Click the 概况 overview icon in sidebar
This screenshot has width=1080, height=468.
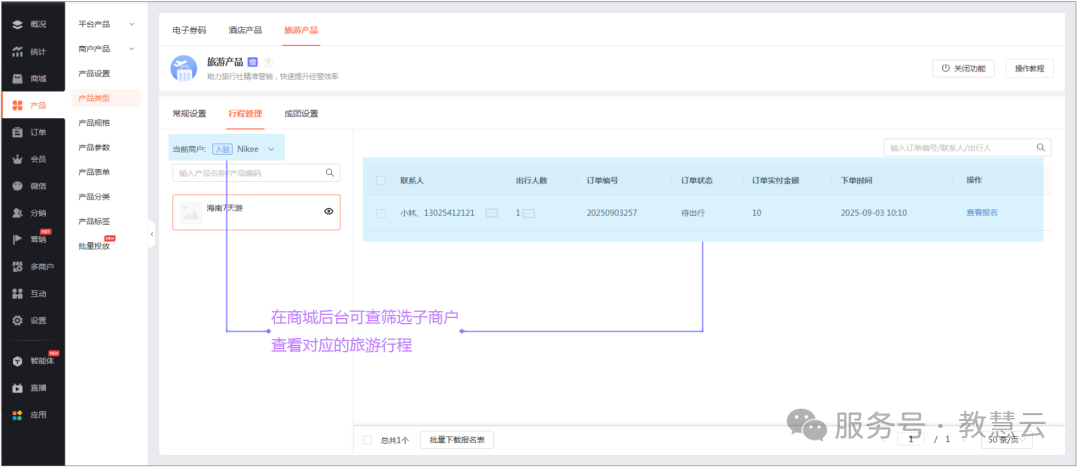[17, 24]
